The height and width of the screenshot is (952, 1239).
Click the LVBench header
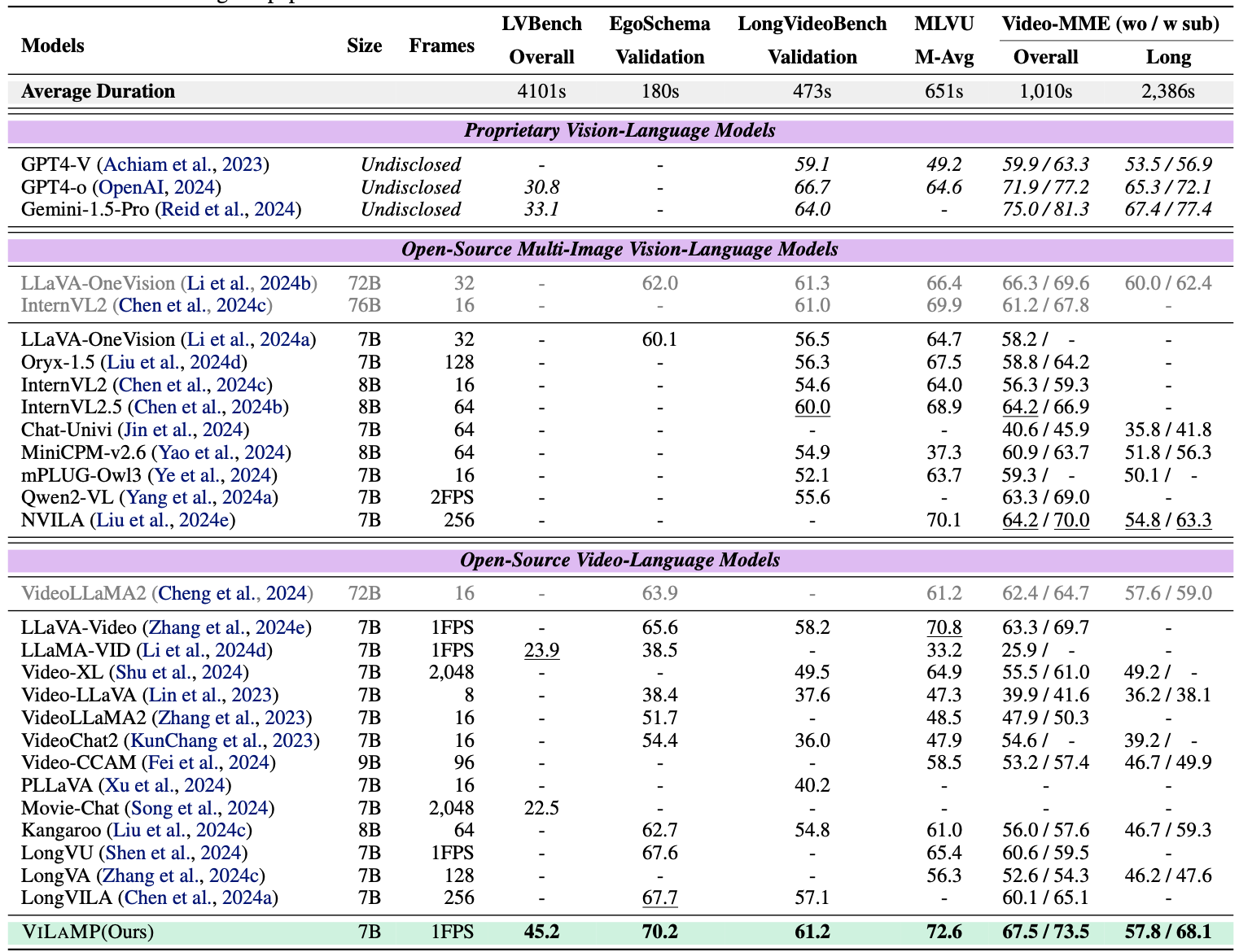point(542,24)
